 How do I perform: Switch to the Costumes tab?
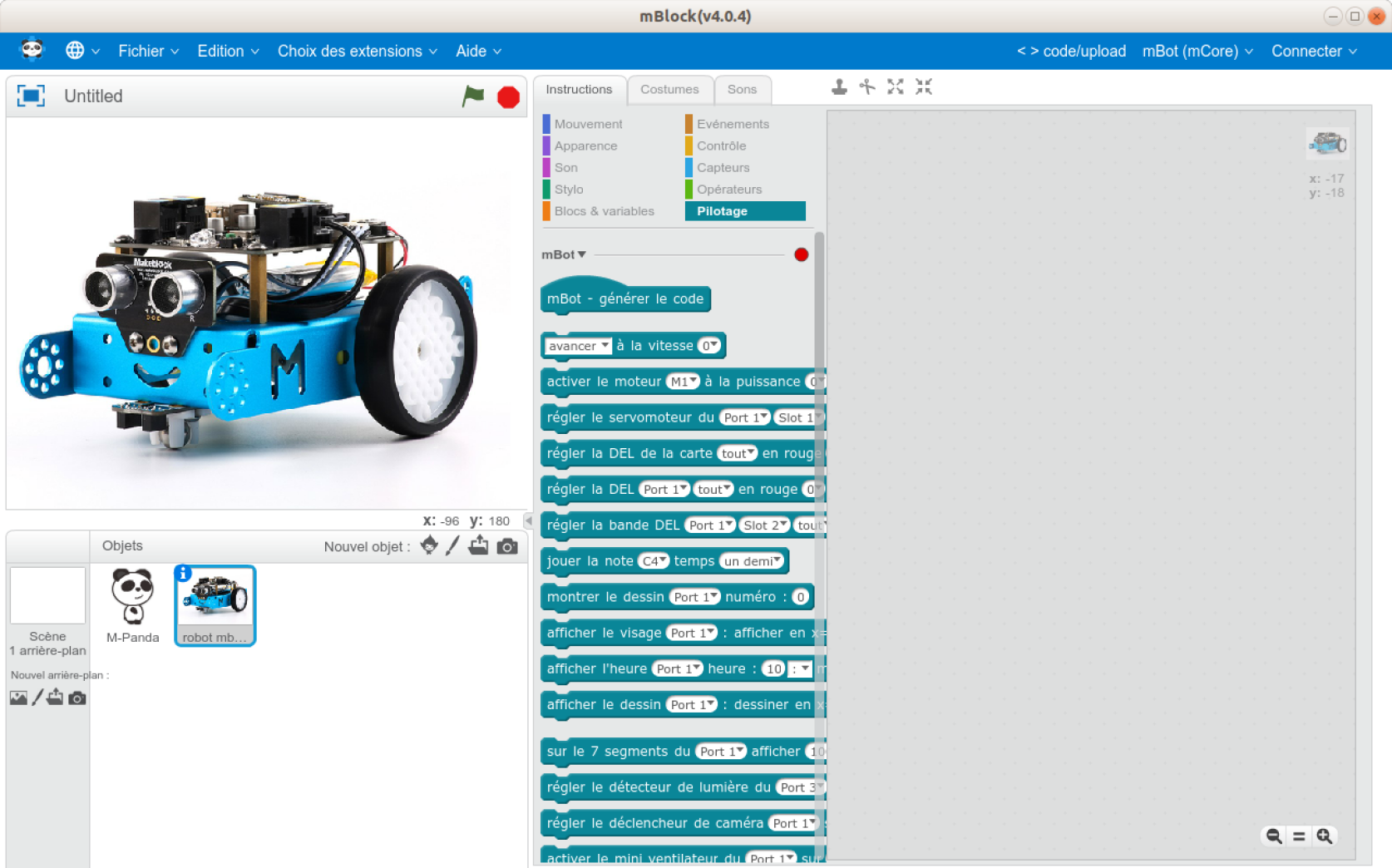click(x=669, y=89)
